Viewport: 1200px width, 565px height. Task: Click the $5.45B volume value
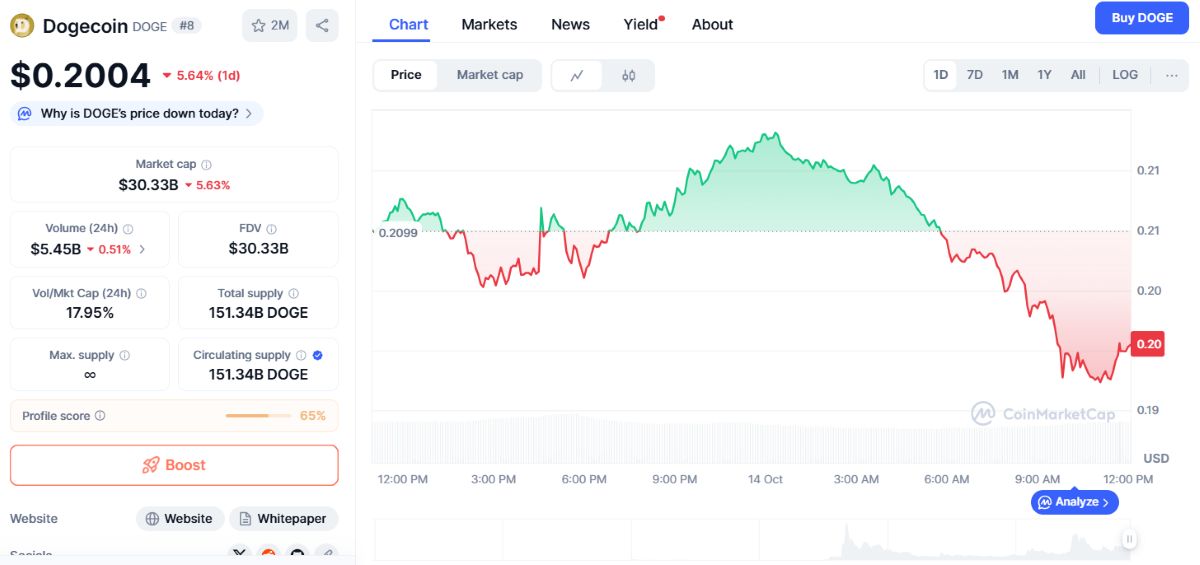55,249
